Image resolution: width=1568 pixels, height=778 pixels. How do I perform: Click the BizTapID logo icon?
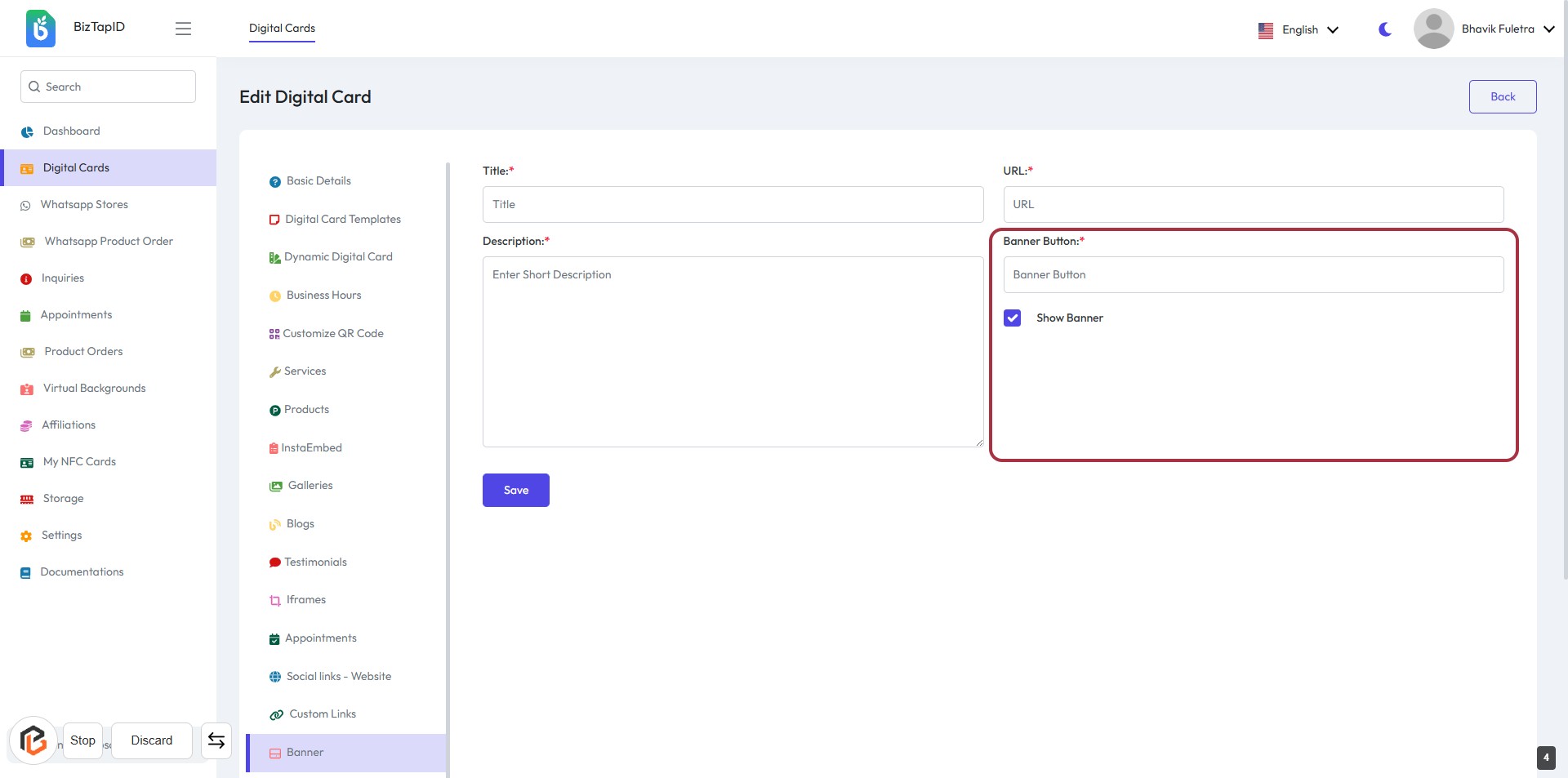40,29
